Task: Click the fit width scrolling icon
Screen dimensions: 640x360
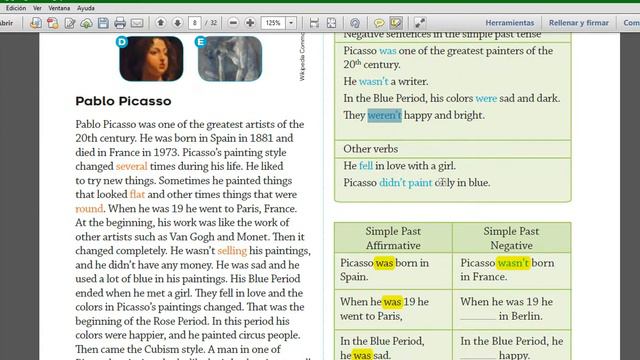Action: 314,23
